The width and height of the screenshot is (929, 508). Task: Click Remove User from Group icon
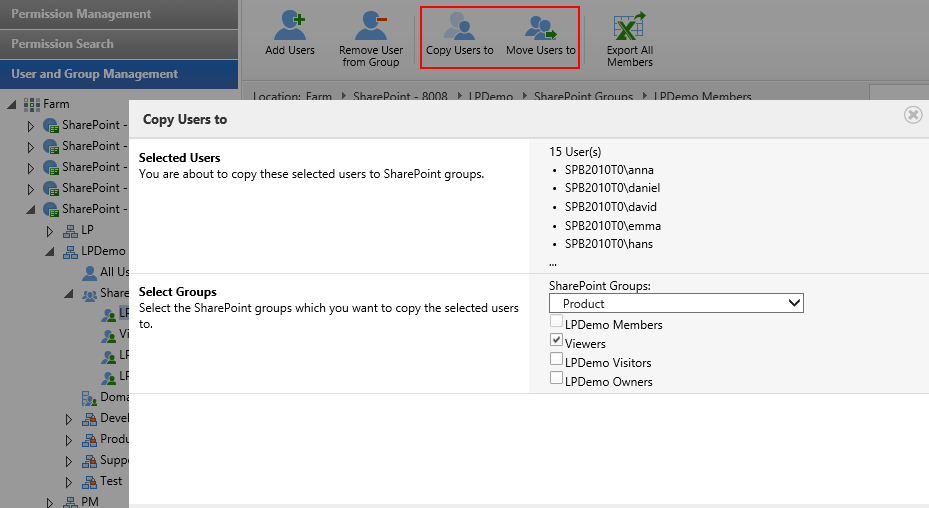[x=370, y=26]
